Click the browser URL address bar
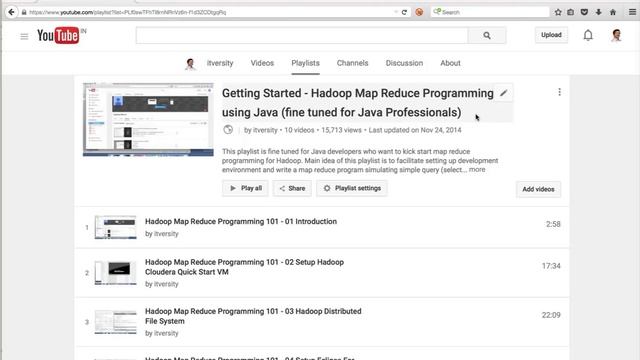This screenshot has height=360, width=640. pos(208,12)
